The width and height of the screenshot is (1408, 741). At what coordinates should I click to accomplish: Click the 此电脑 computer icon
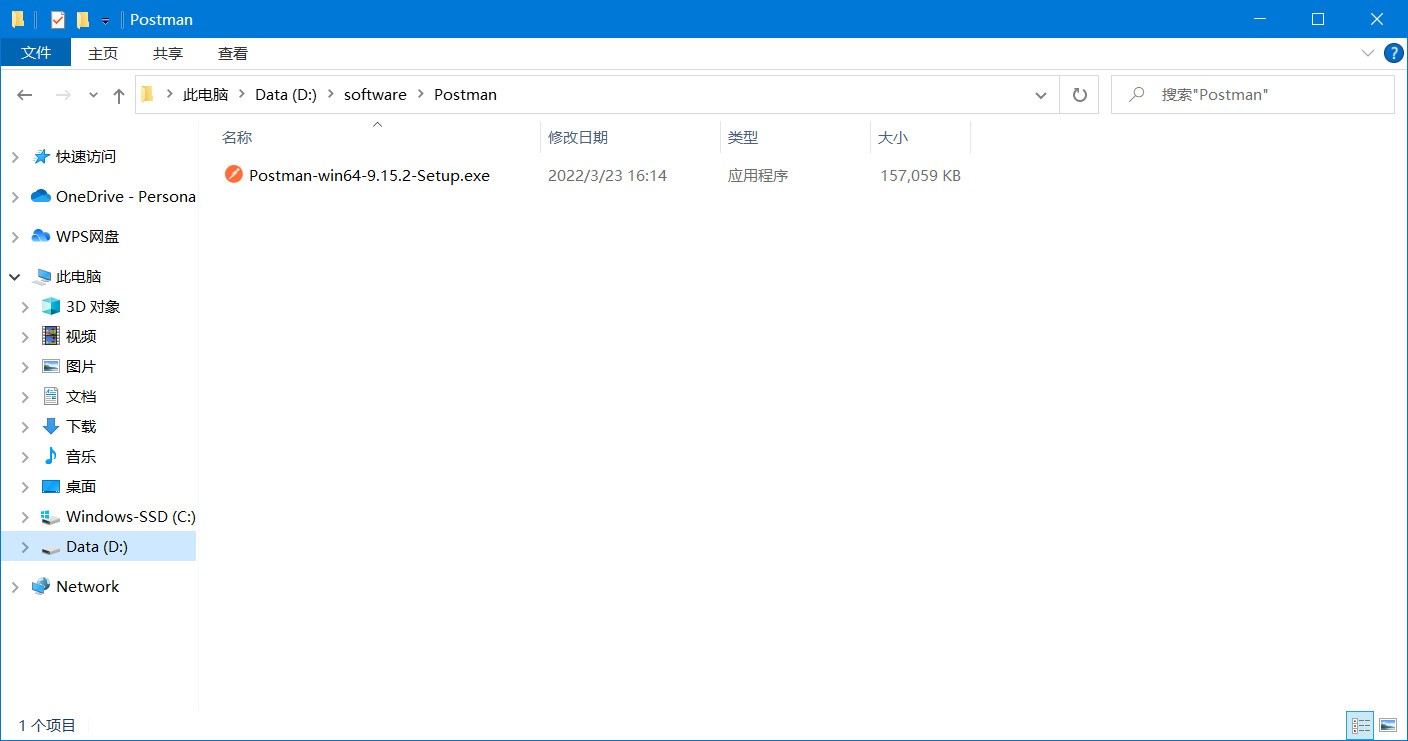[41, 277]
